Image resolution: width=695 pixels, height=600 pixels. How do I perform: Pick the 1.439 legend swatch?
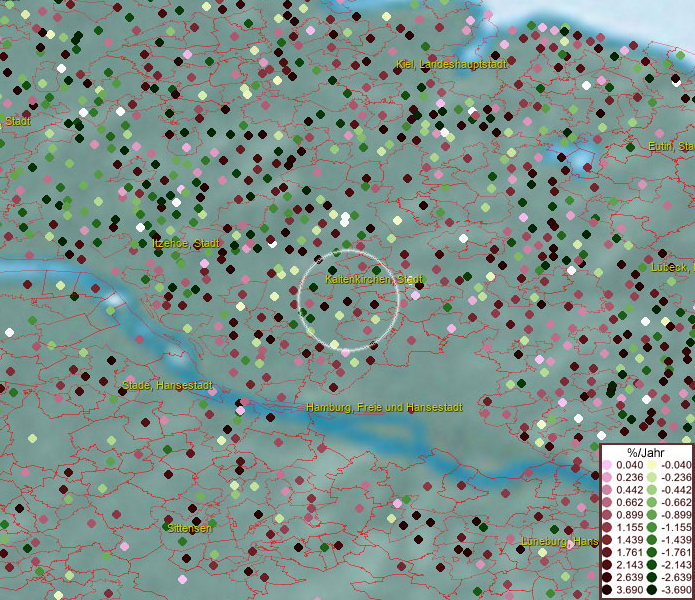coord(607,540)
